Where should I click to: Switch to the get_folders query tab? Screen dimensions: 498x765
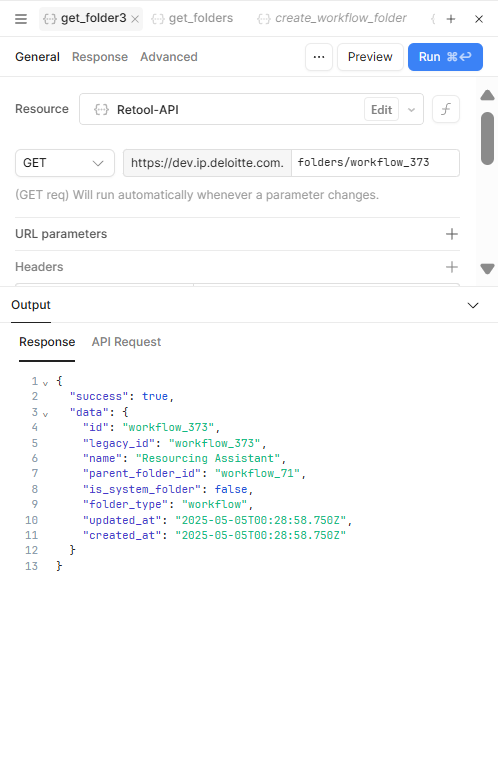(x=192, y=19)
